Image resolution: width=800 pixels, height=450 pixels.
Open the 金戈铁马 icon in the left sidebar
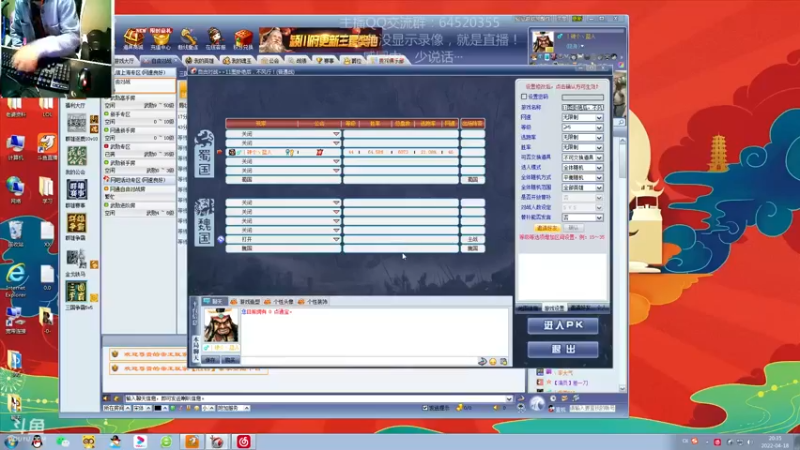[x=77, y=259]
